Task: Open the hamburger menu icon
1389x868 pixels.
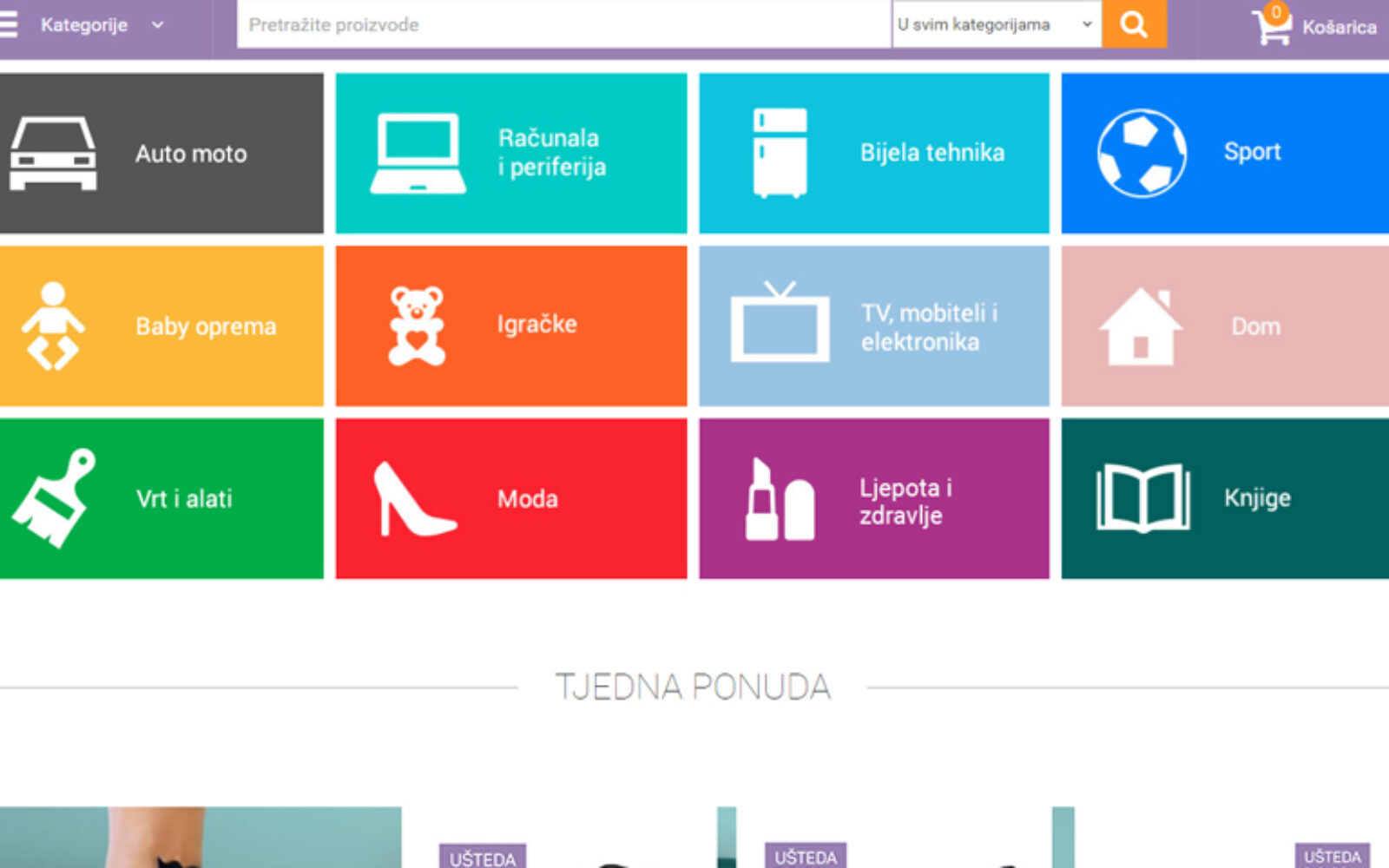Action: [9, 24]
